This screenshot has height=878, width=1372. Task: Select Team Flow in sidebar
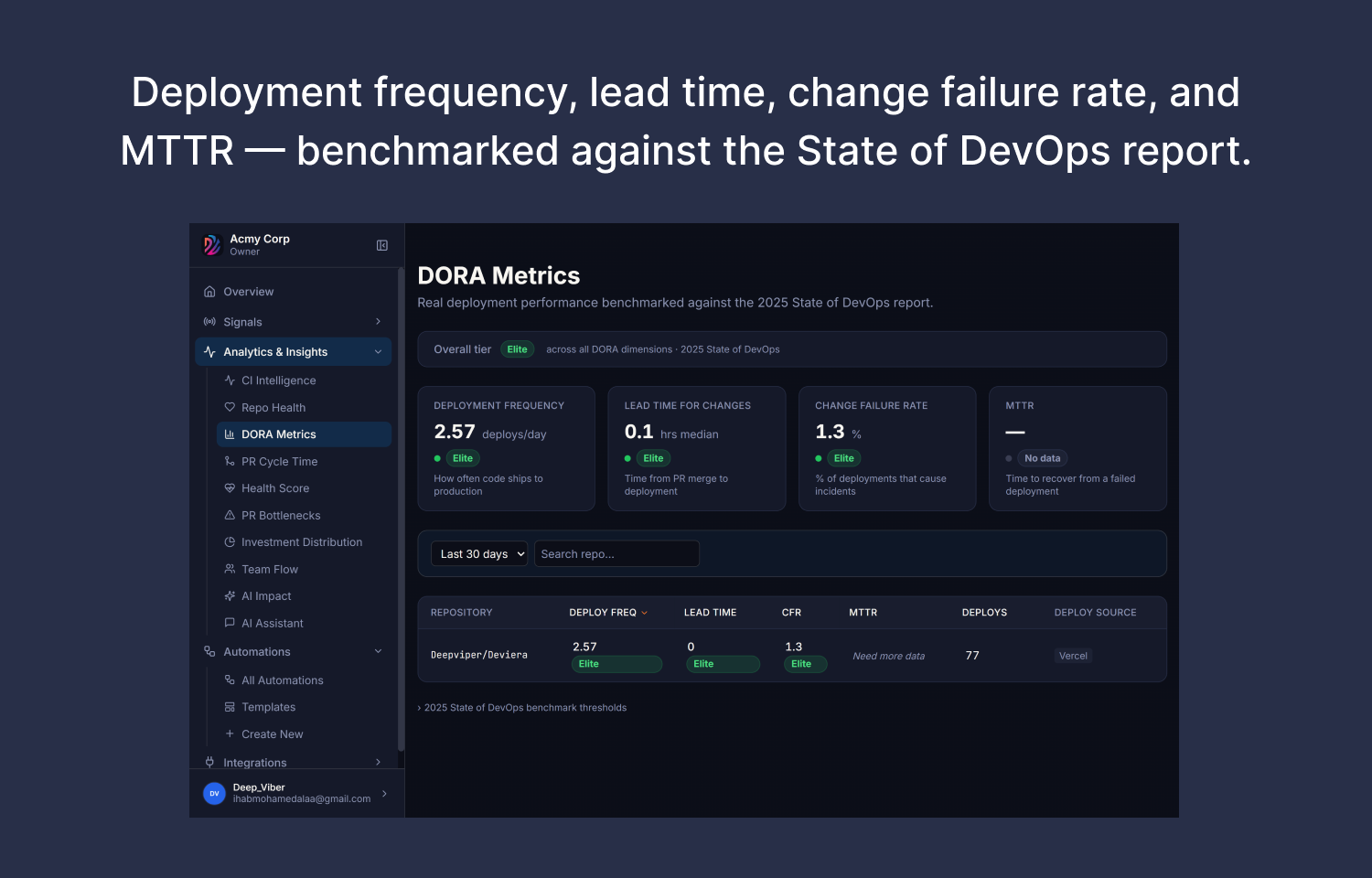304,569
